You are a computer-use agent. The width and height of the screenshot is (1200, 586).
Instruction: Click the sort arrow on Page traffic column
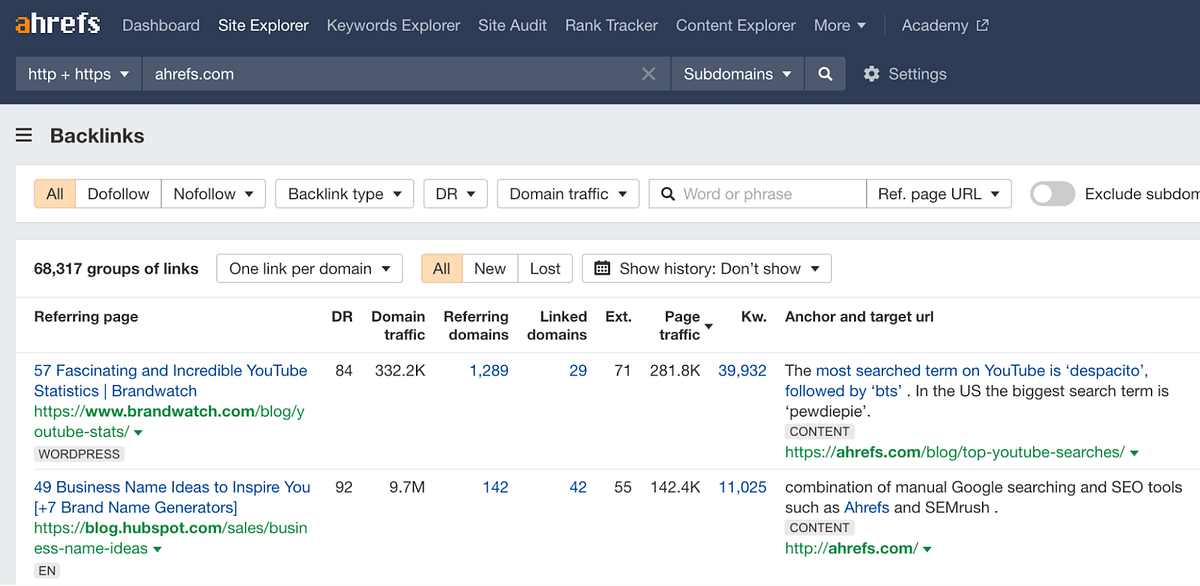709,326
